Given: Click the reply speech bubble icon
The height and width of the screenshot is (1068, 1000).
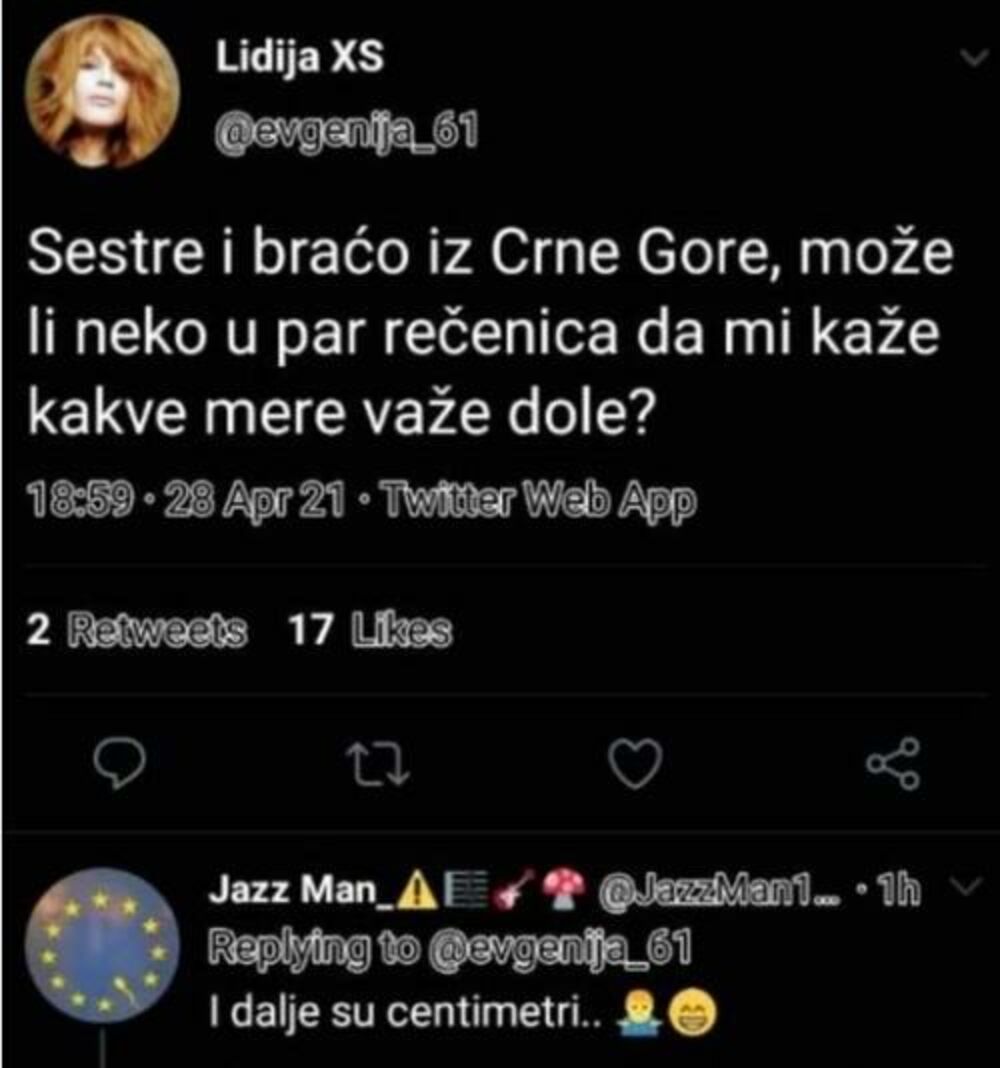Looking at the screenshot, I should (120, 763).
